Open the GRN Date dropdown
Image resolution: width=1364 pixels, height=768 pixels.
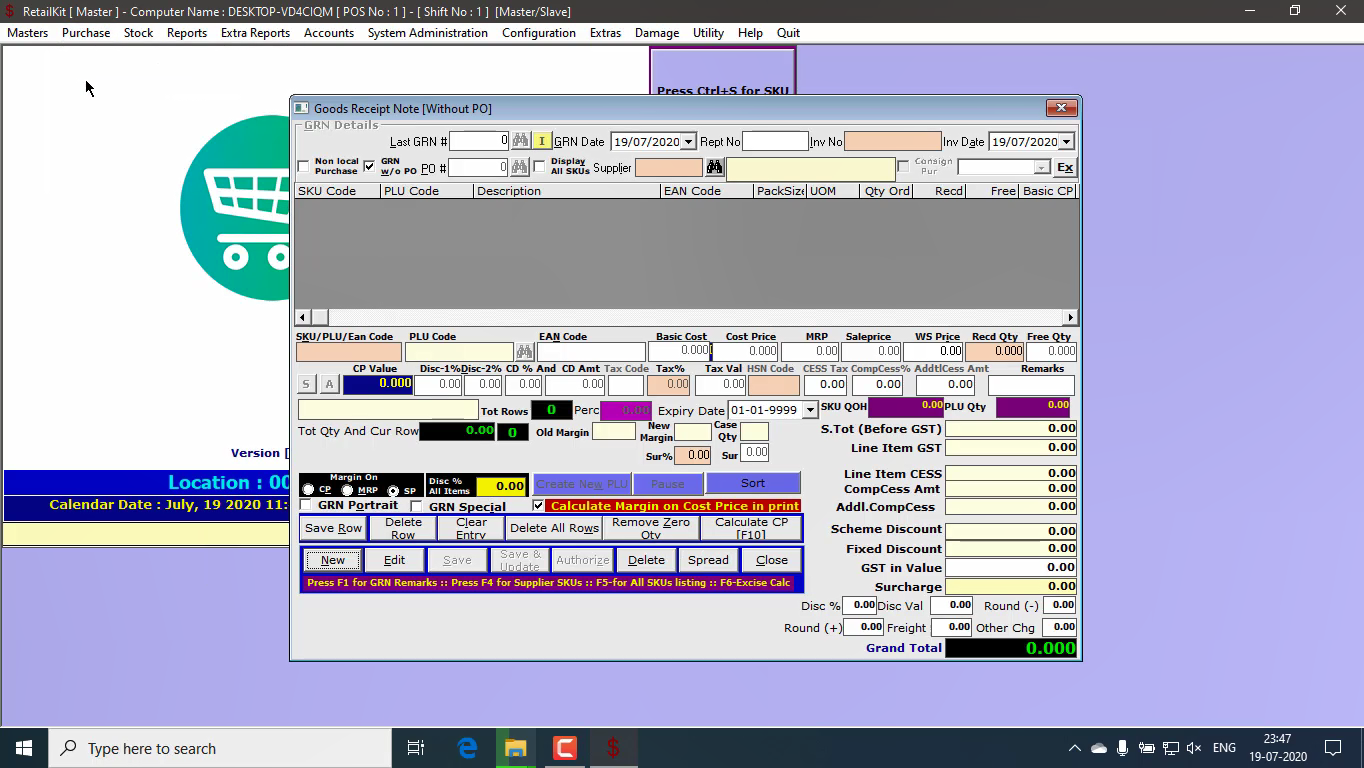(688, 142)
